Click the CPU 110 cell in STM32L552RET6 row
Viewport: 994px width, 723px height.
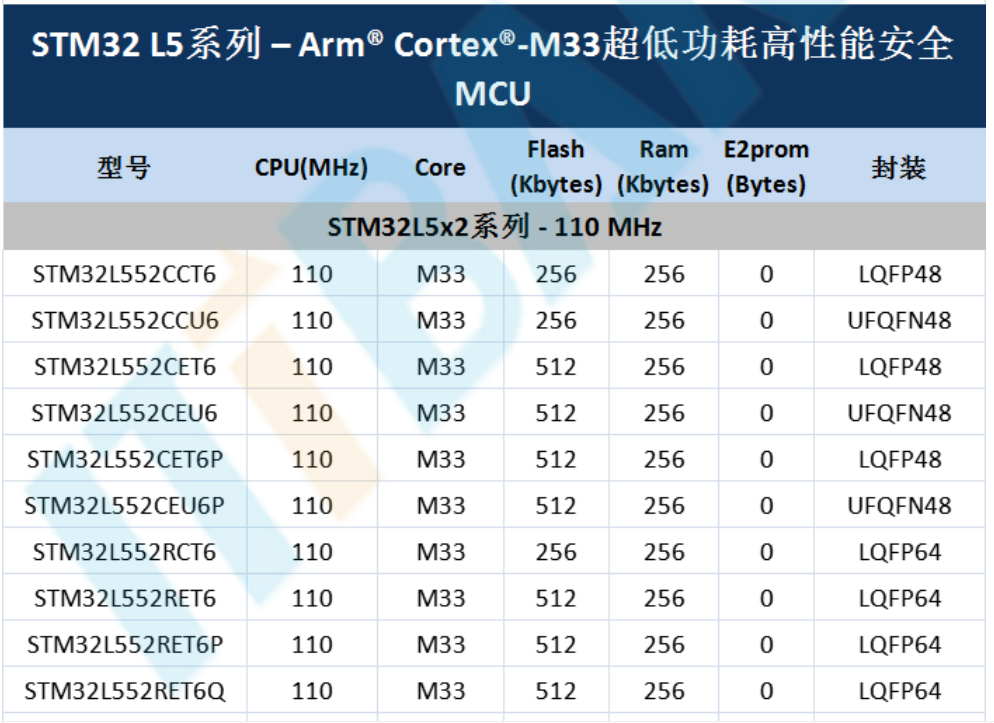[x=312, y=598]
